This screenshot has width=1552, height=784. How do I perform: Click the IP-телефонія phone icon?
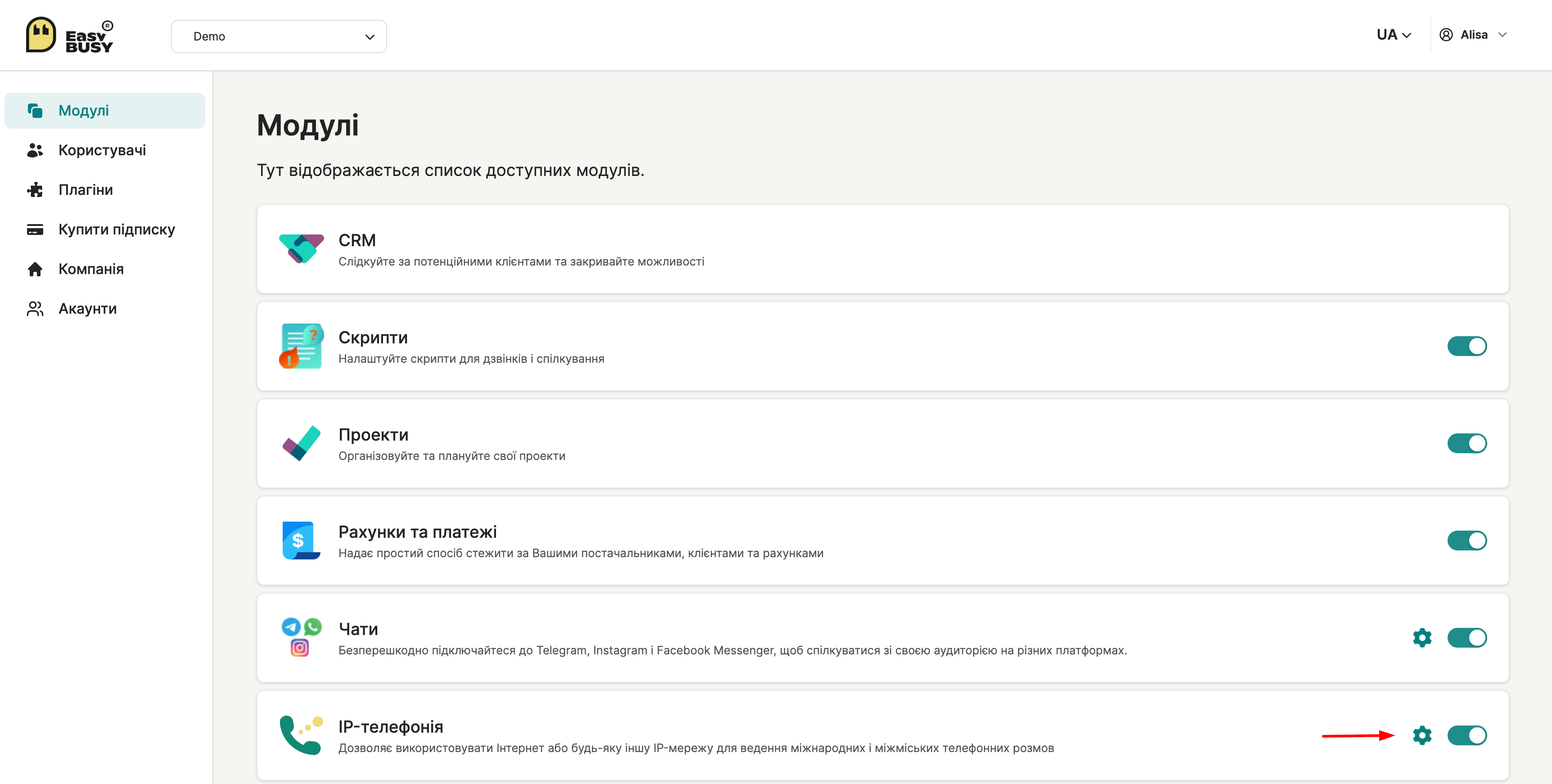pyautogui.click(x=301, y=735)
